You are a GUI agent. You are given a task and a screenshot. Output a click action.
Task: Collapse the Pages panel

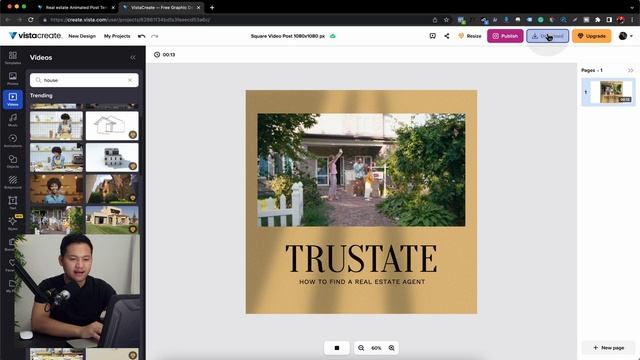[x=631, y=70]
